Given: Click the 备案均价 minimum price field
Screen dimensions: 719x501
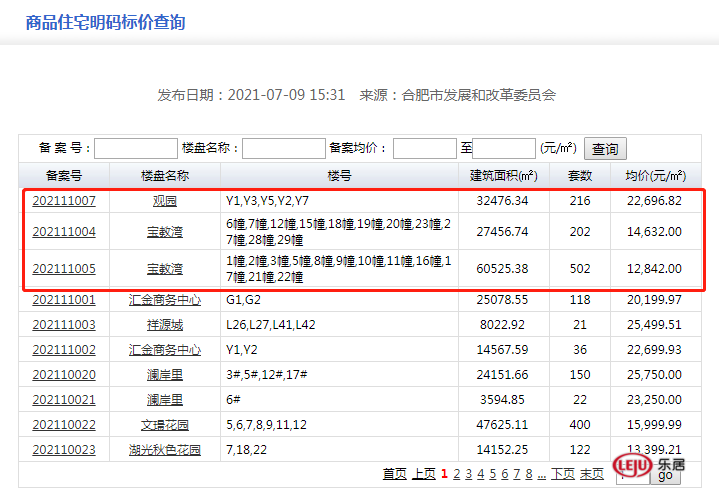Looking at the screenshot, I should click(425, 149).
